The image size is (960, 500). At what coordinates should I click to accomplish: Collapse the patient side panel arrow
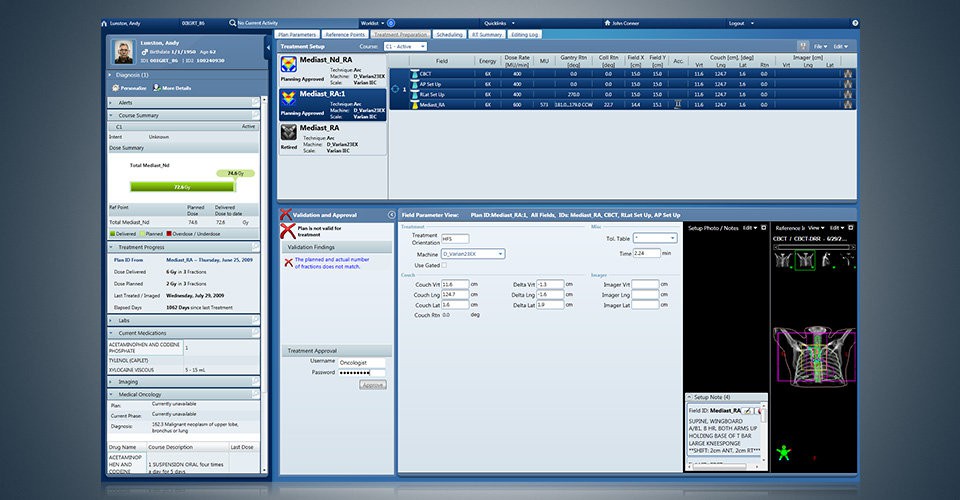[x=268, y=47]
